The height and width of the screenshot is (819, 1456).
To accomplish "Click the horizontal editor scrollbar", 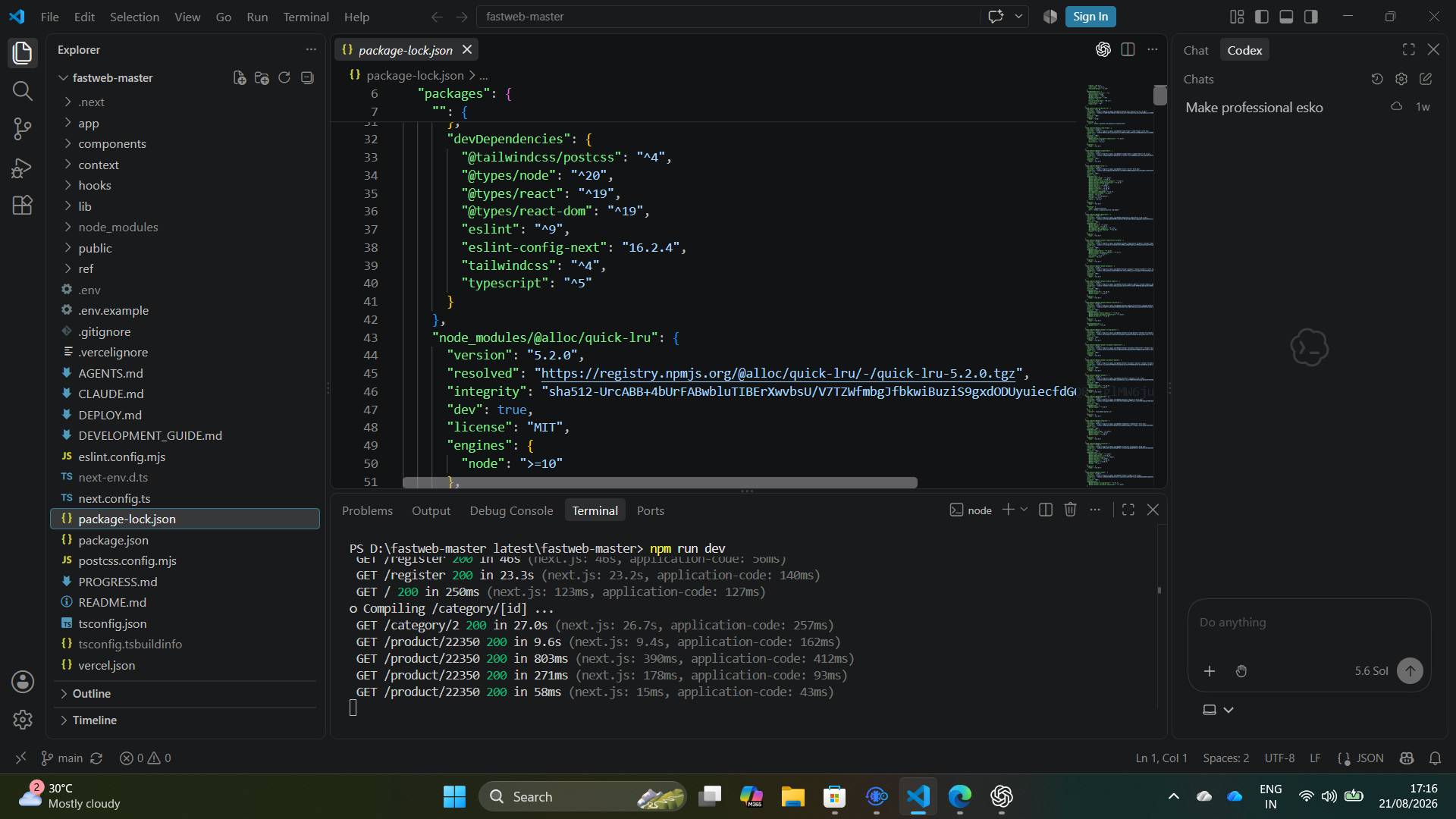I will 660,482.
